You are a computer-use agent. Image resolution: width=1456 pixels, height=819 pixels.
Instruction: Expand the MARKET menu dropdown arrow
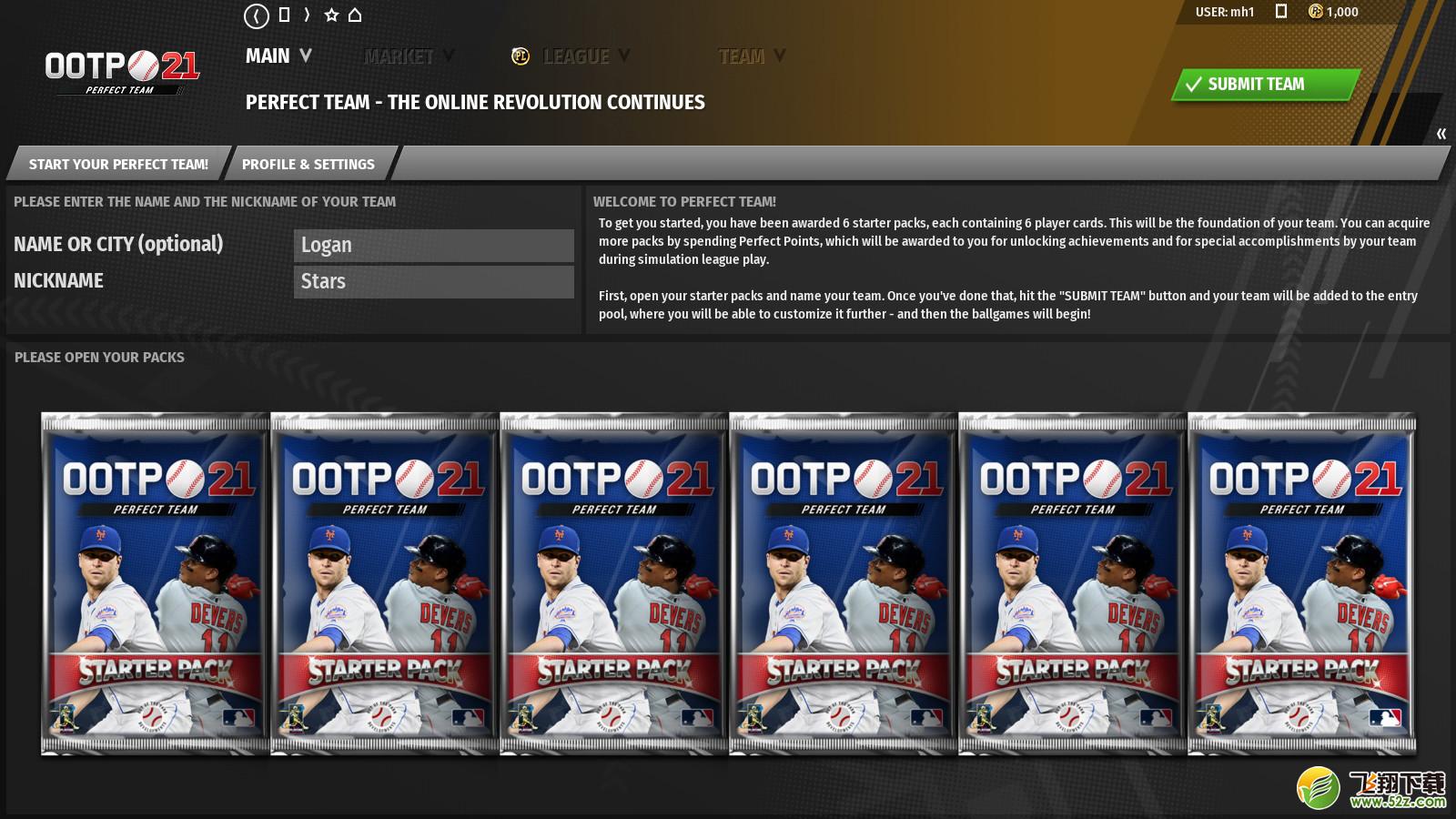point(448,56)
